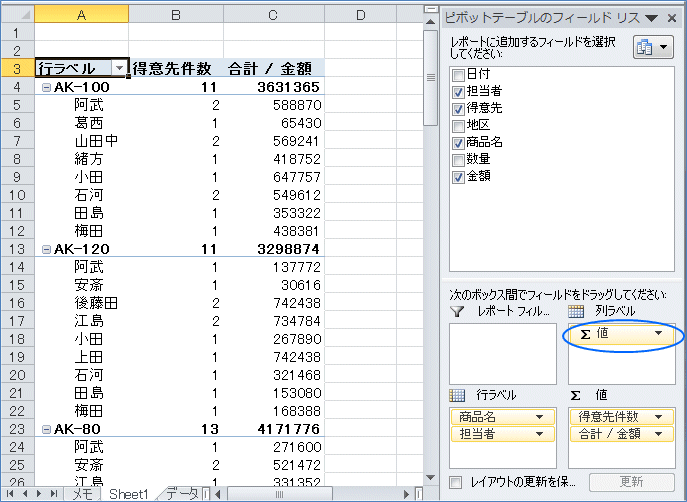Open the field list pane options arrow
This screenshot has width=687, height=502.
point(652,18)
